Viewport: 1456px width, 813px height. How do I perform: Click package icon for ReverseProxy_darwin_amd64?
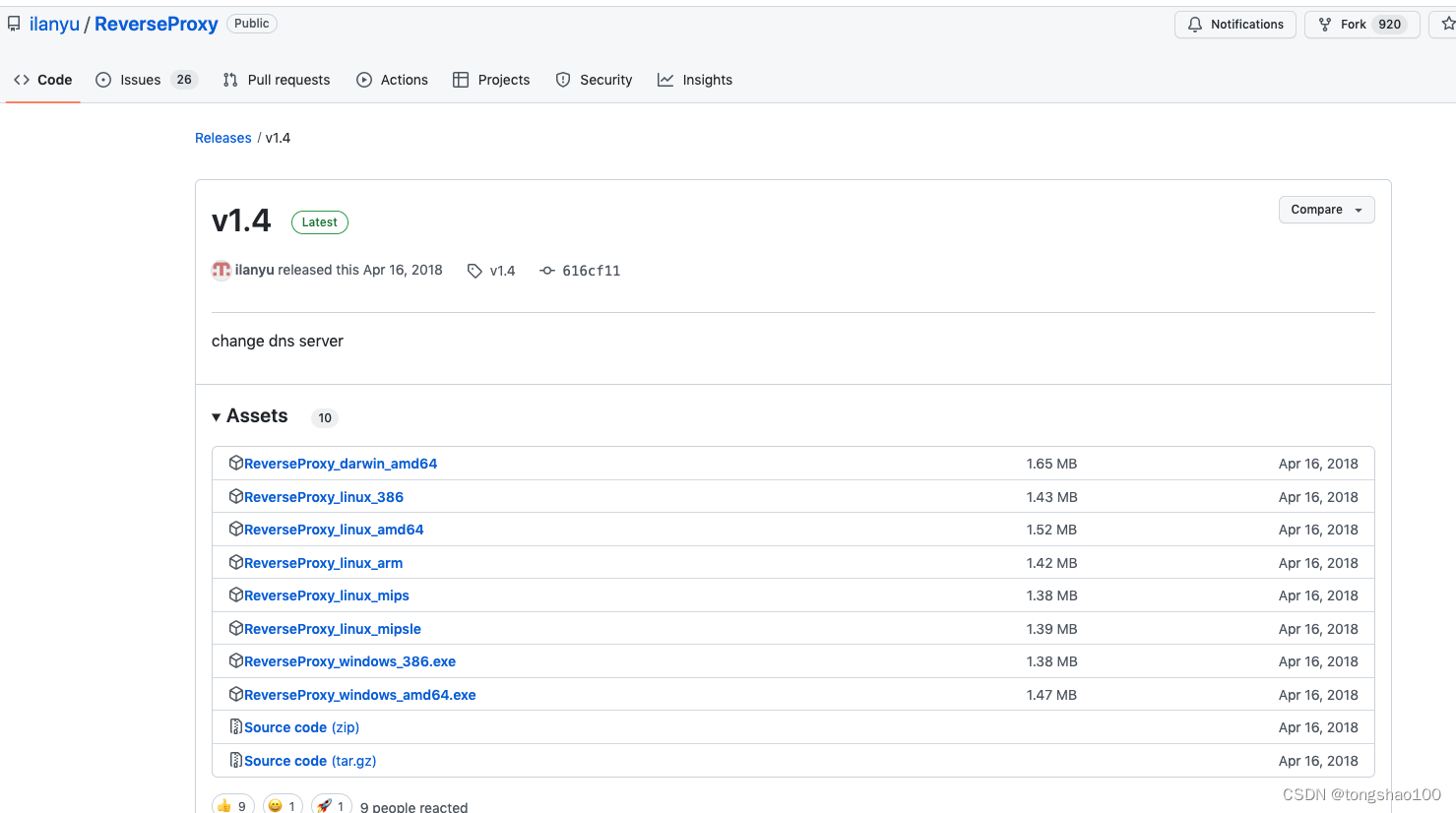pyautogui.click(x=236, y=463)
